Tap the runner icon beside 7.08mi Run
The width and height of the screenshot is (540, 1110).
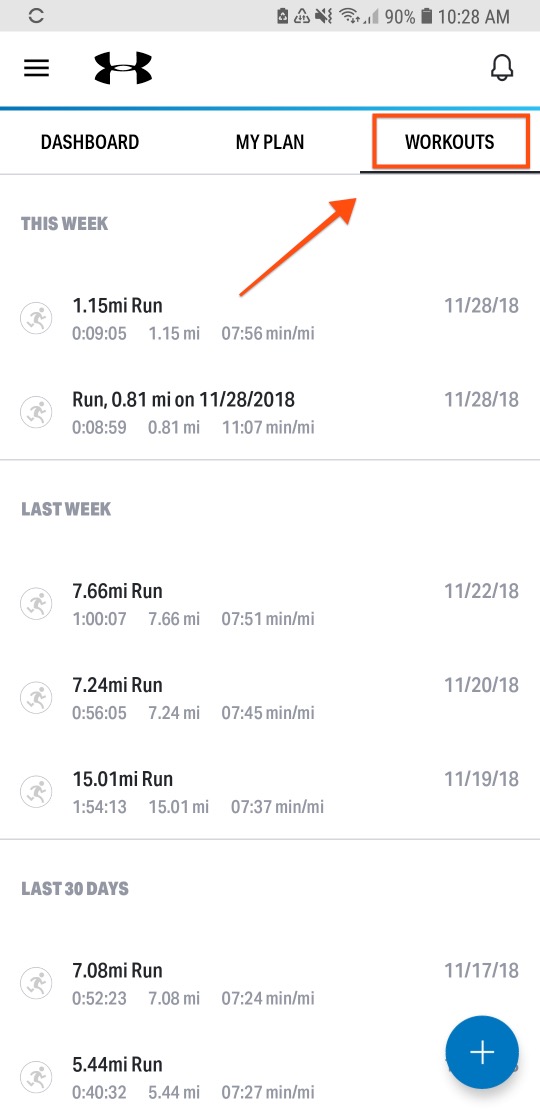(x=35, y=983)
